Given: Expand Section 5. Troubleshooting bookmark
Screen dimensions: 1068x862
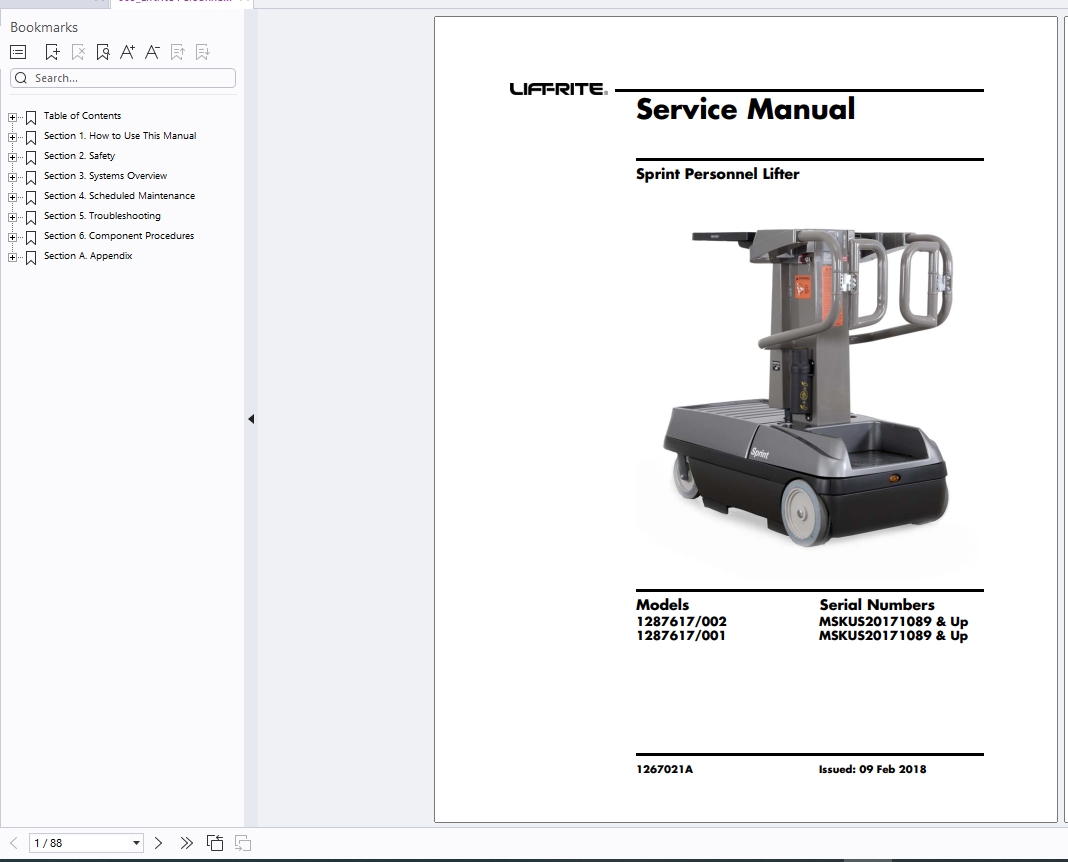Looking at the screenshot, I should [10, 216].
